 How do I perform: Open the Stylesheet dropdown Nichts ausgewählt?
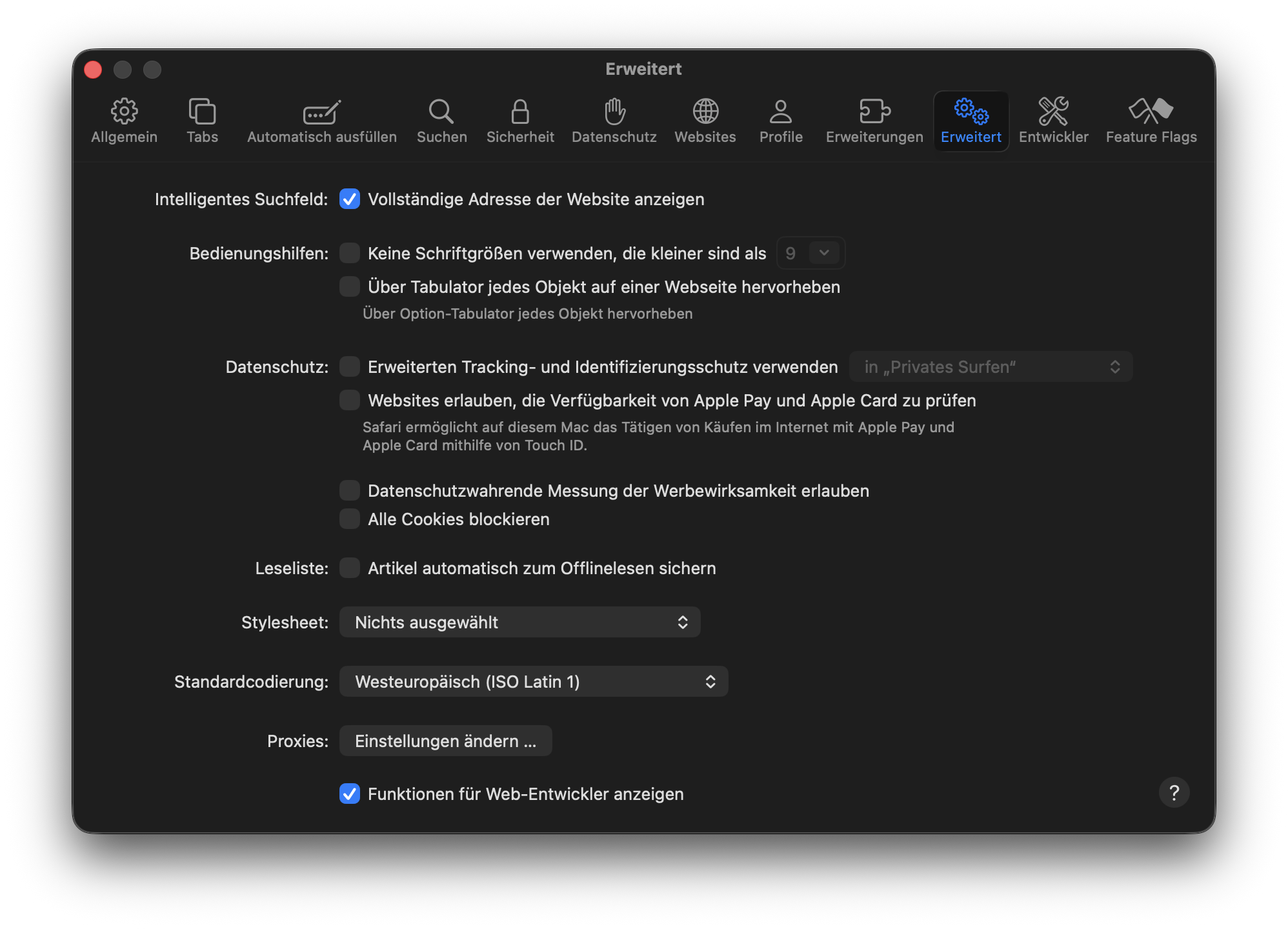coord(519,623)
